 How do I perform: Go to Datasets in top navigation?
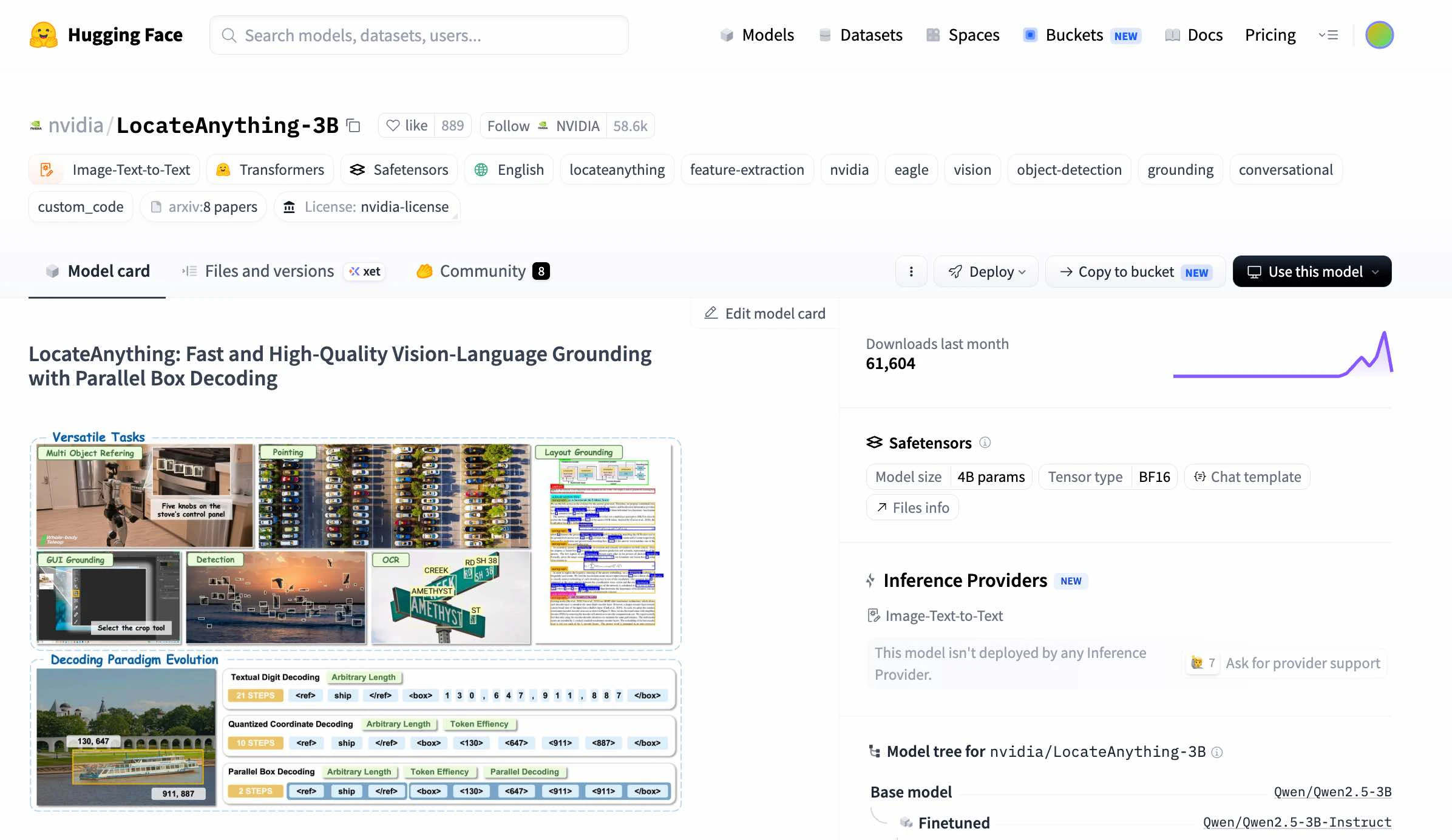tap(860, 35)
